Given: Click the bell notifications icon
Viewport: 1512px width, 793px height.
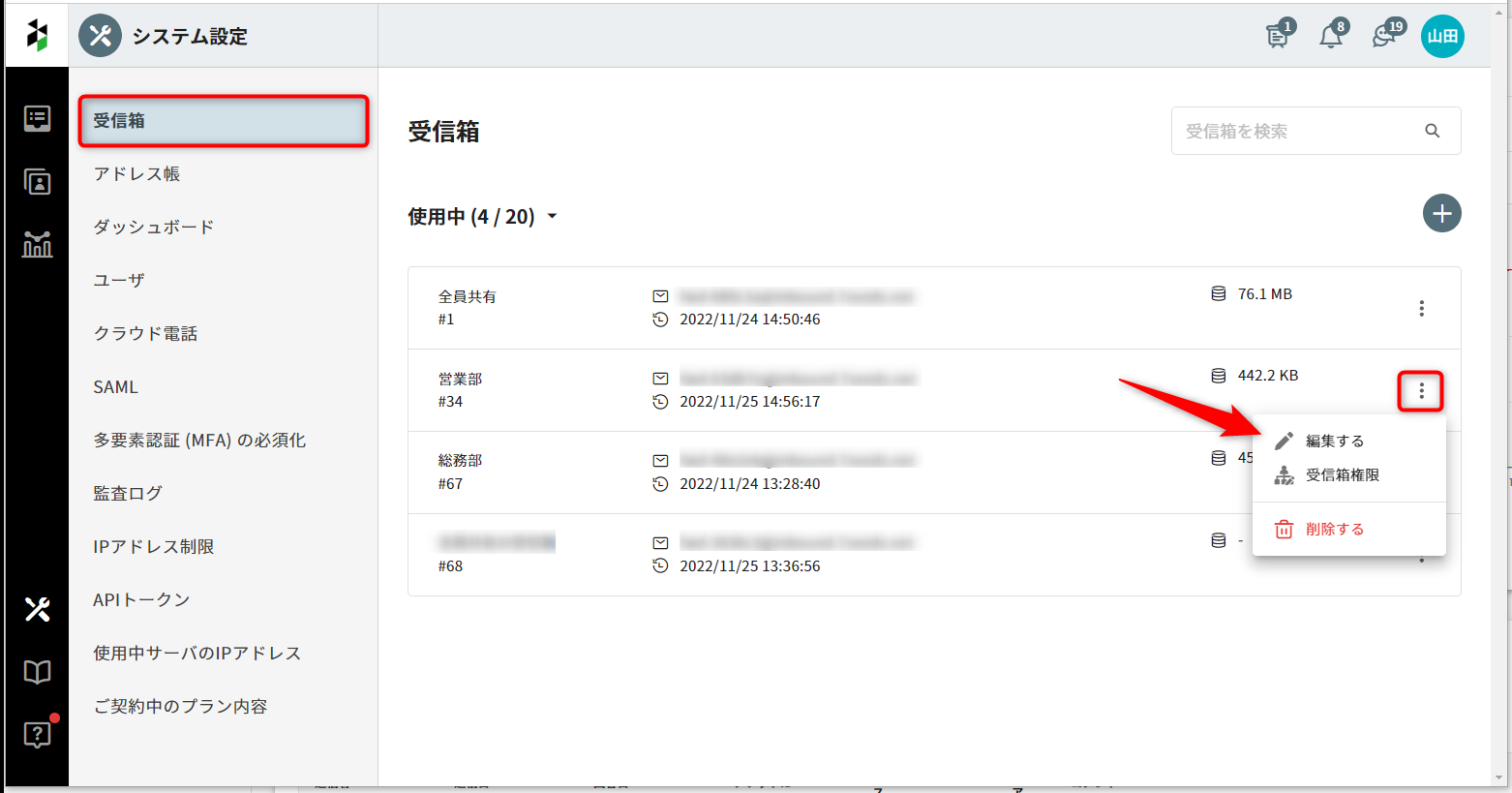Looking at the screenshot, I should (1331, 37).
